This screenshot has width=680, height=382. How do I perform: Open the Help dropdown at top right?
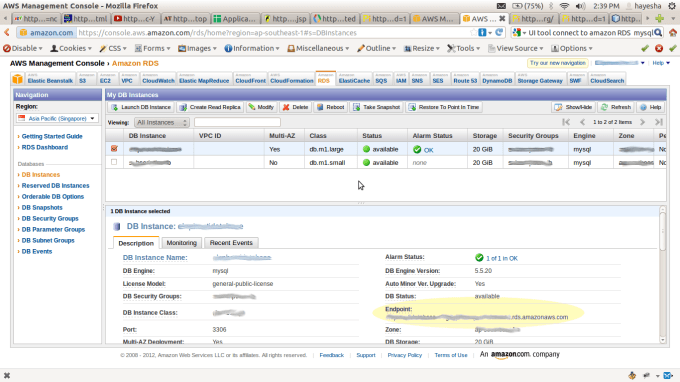tap(661, 63)
